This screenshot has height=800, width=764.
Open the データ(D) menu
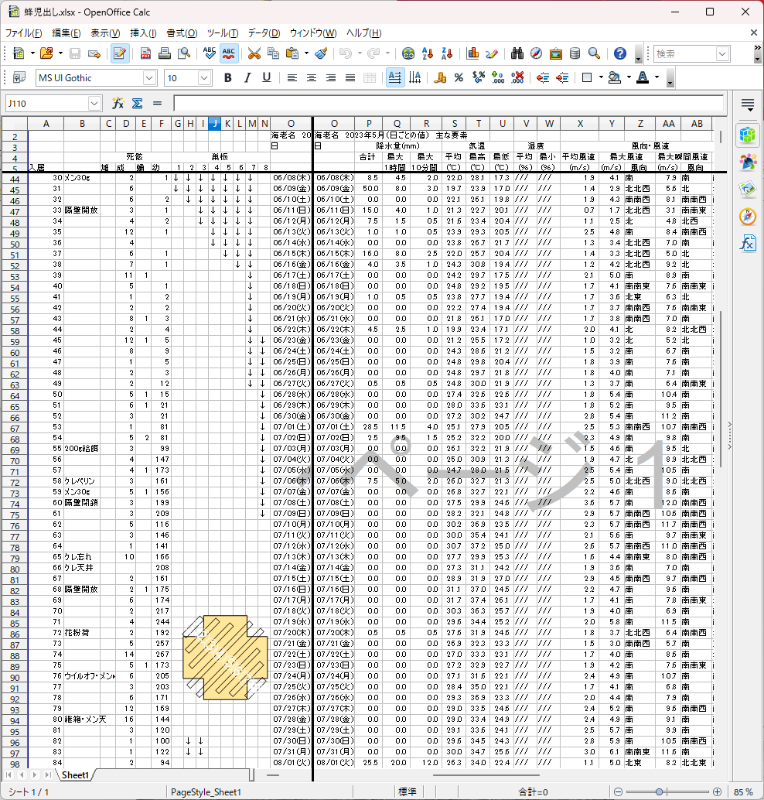click(x=263, y=33)
